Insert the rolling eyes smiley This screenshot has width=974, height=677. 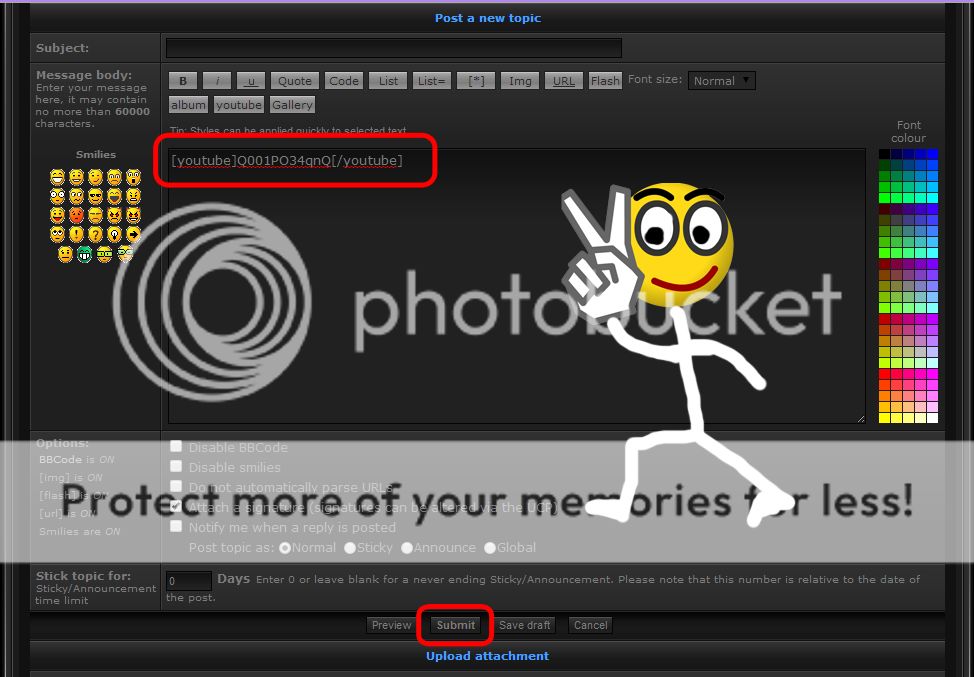tap(57, 235)
